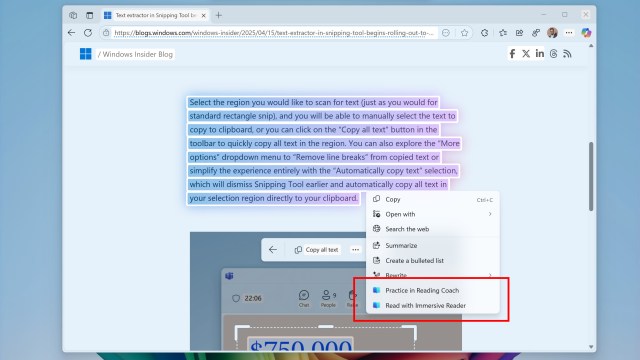
Task: Open the Collections icon in toolbar
Action: tap(519, 33)
